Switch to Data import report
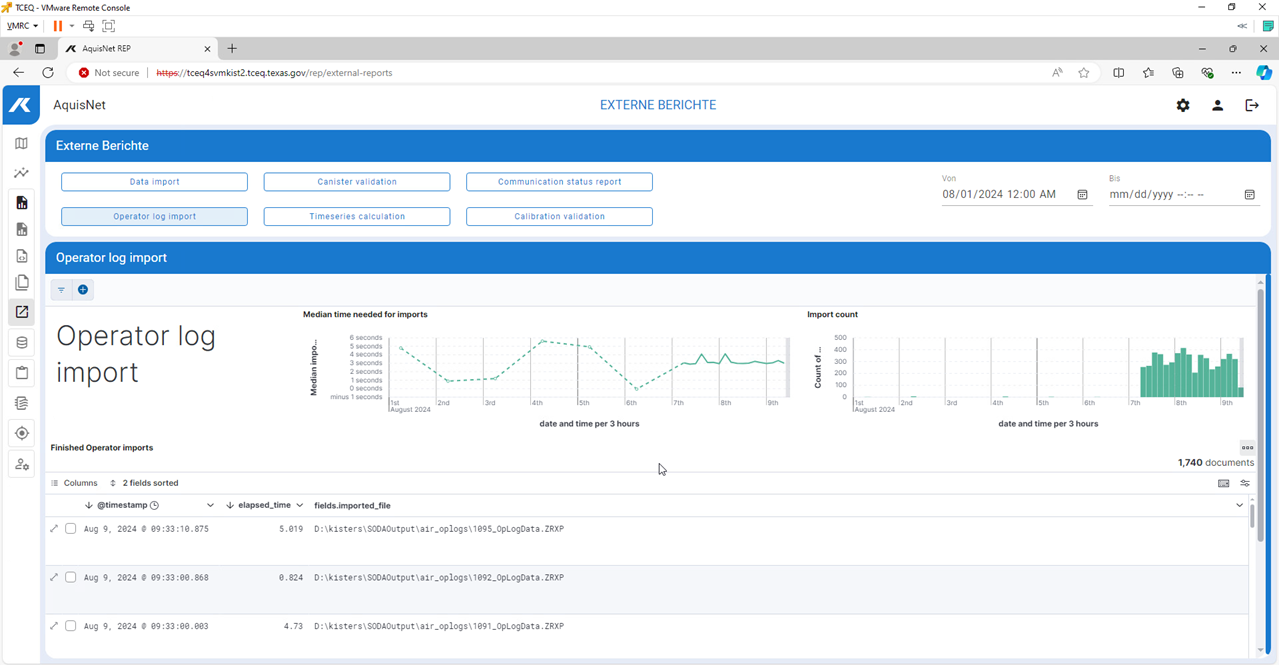 [x=154, y=182]
